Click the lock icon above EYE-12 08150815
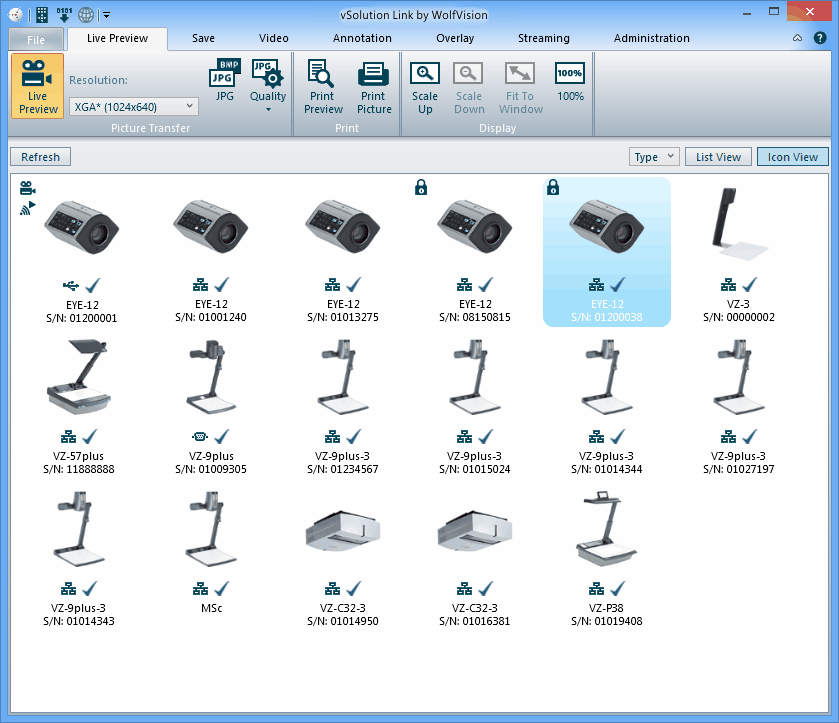Screen dimensions: 839x723 pyautogui.click(x=421, y=187)
